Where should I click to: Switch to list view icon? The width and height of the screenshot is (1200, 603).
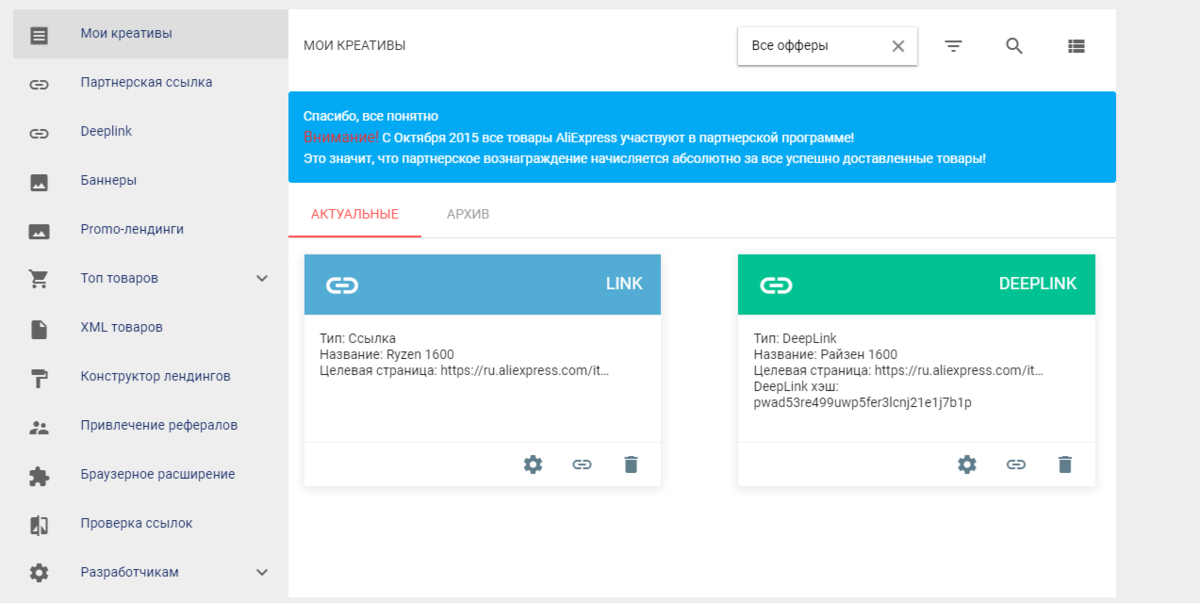pyautogui.click(x=1076, y=46)
